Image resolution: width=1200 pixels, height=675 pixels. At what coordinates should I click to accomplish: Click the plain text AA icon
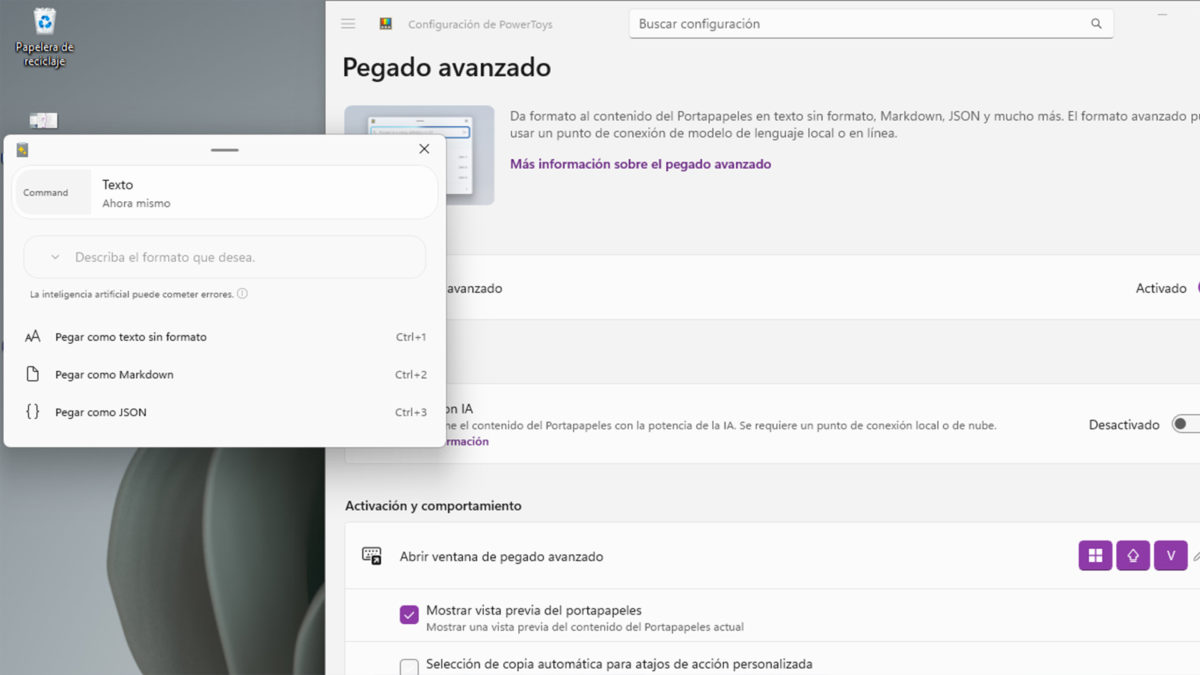coord(33,337)
